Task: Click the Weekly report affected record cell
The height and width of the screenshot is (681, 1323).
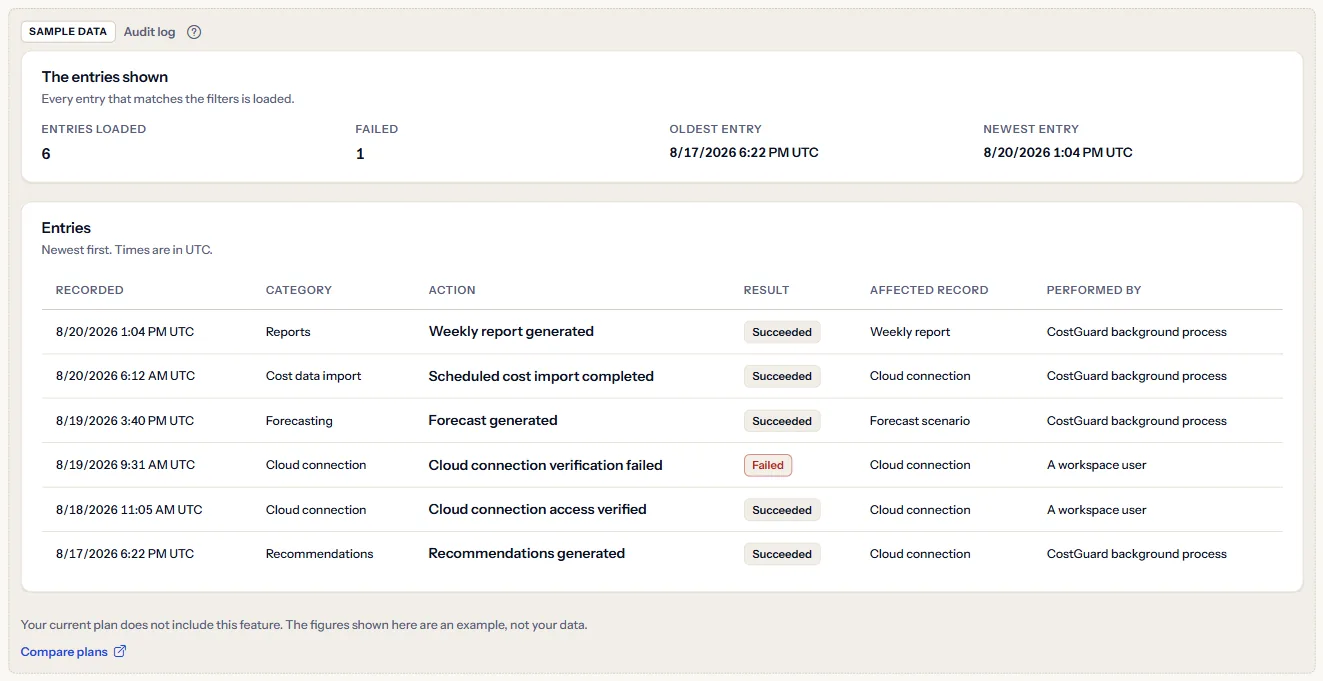Action: point(910,332)
